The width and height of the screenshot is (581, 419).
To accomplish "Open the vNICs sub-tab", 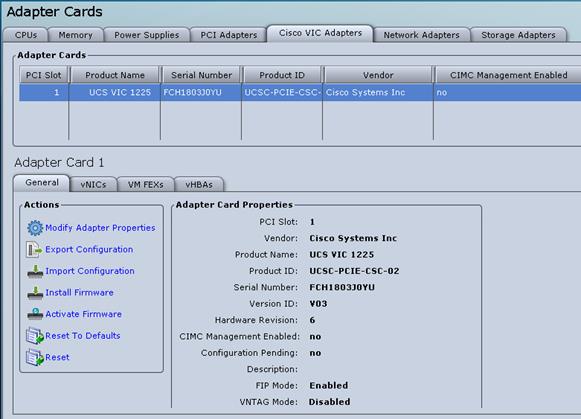I will click(93, 184).
